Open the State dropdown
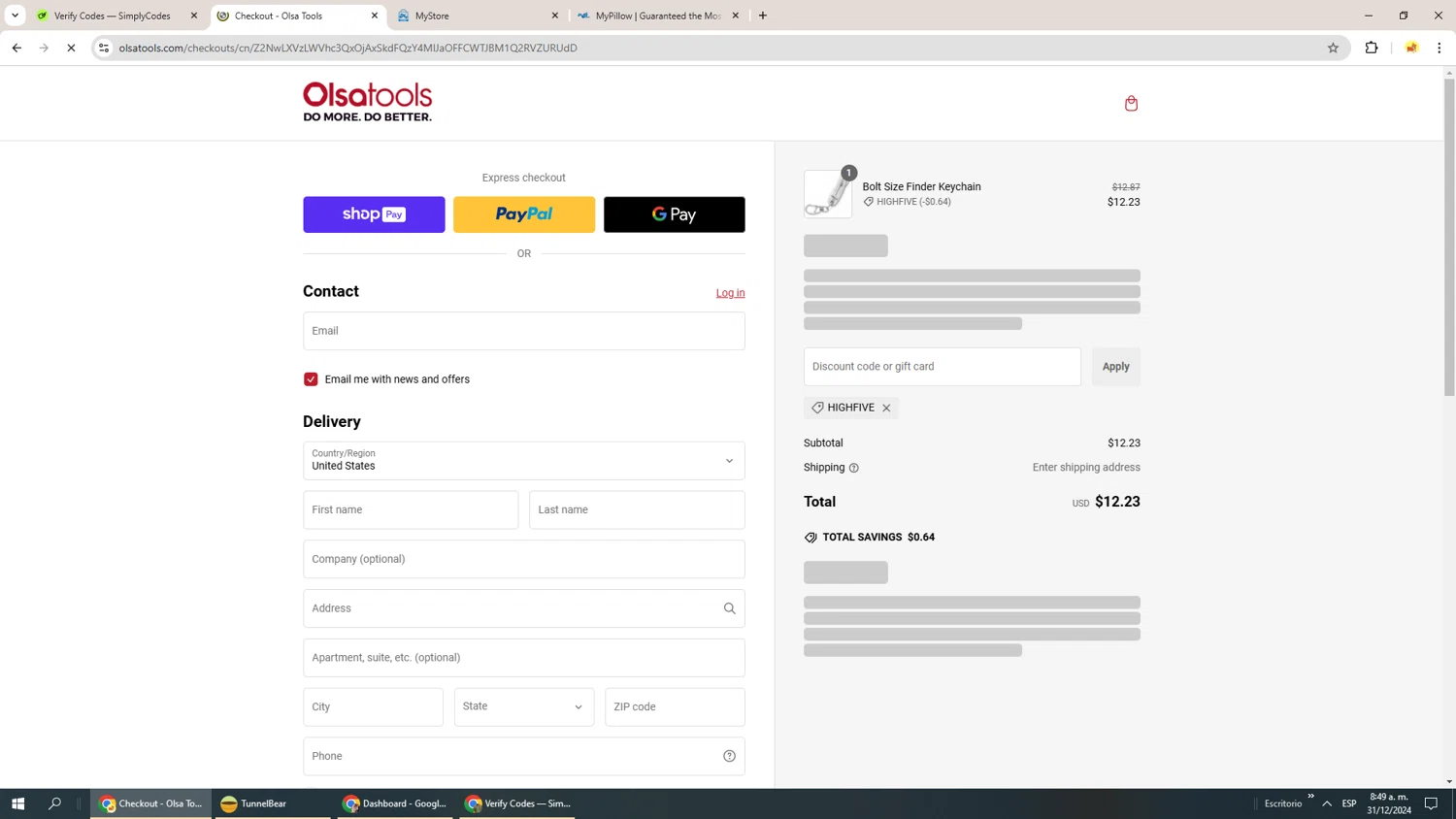1456x819 pixels. point(524,706)
